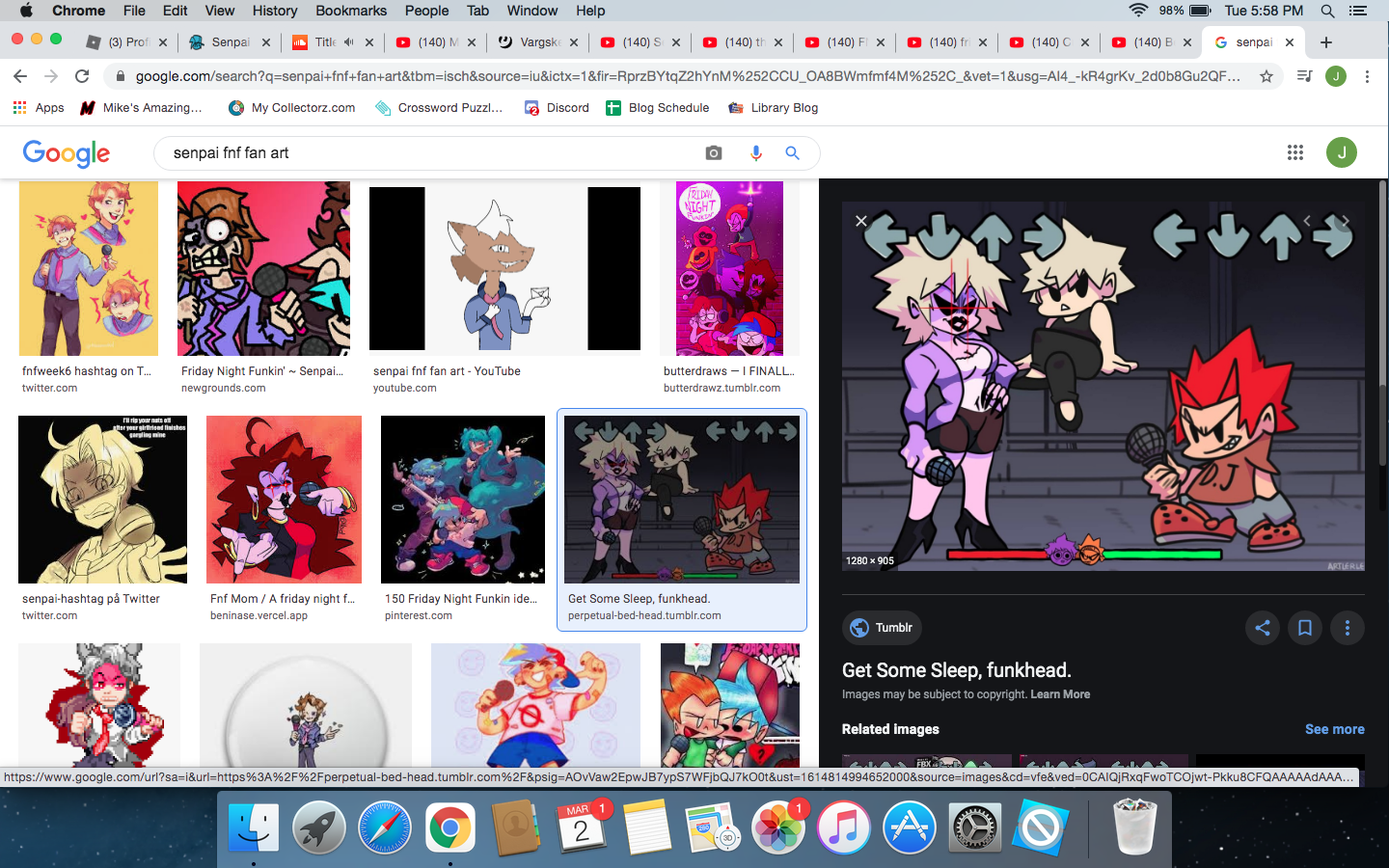Viewport: 1389px width, 868px height.
Task: Open Chrome profile avatar in toolbar
Action: [x=1336, y=76]
